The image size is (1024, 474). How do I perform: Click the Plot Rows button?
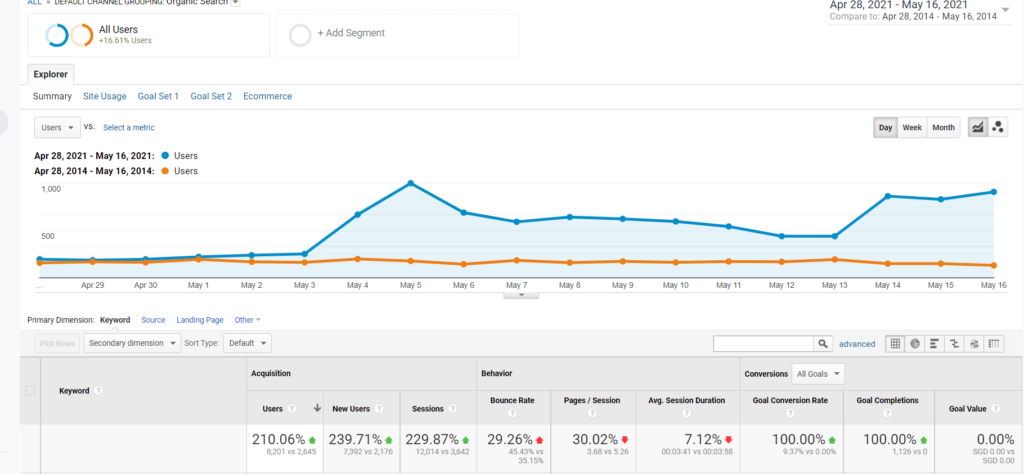(x=57, y=343)
